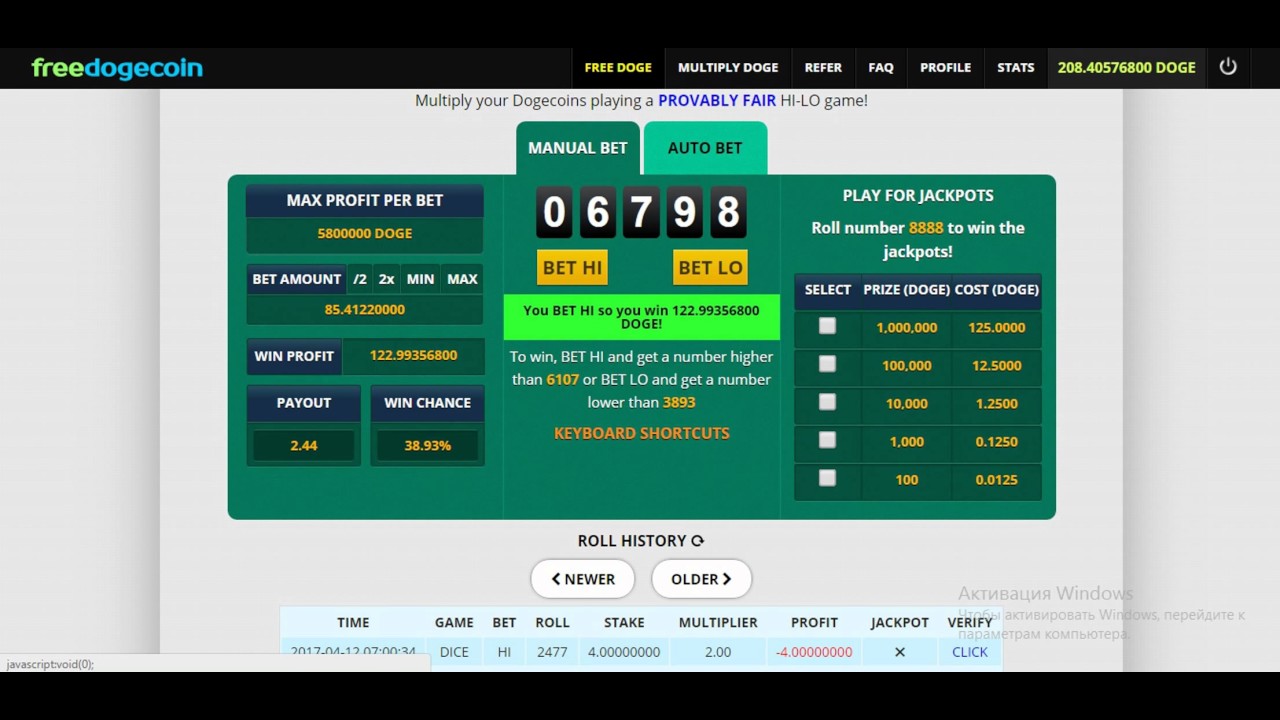1280x720 pixels.
Task: Click the X jackpot icon in history row
Action: coord(899,652)
